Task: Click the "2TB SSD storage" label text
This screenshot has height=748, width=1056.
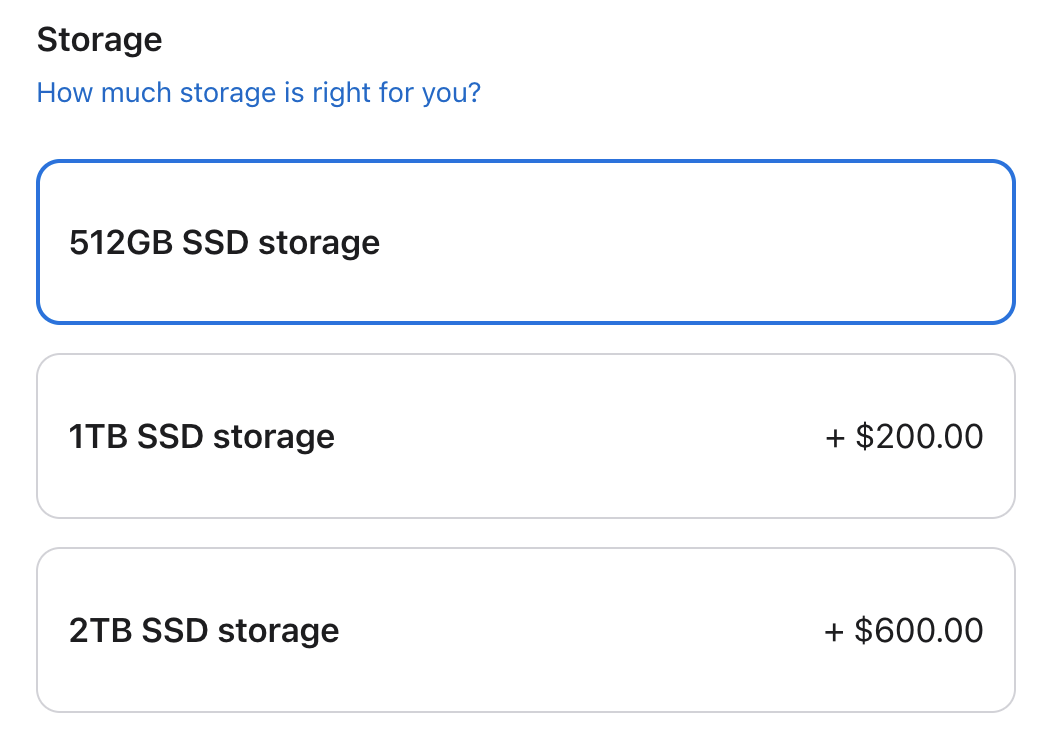Action: pos(204,630)
